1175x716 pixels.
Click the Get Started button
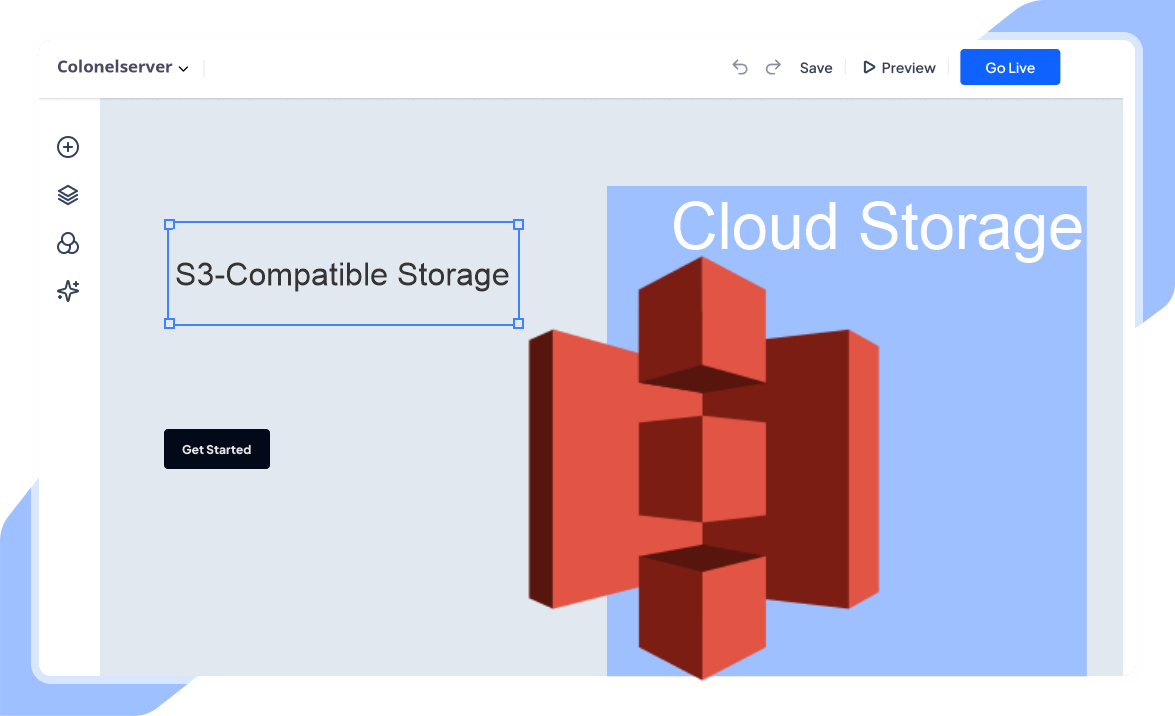pos(217,448)
